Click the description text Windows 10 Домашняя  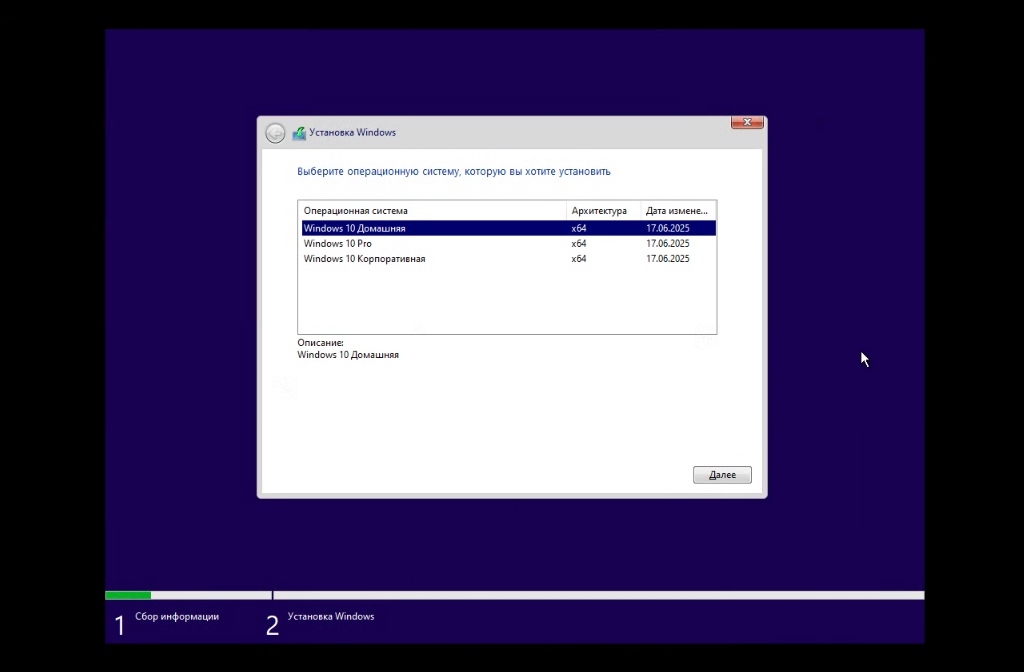point(348,355)
